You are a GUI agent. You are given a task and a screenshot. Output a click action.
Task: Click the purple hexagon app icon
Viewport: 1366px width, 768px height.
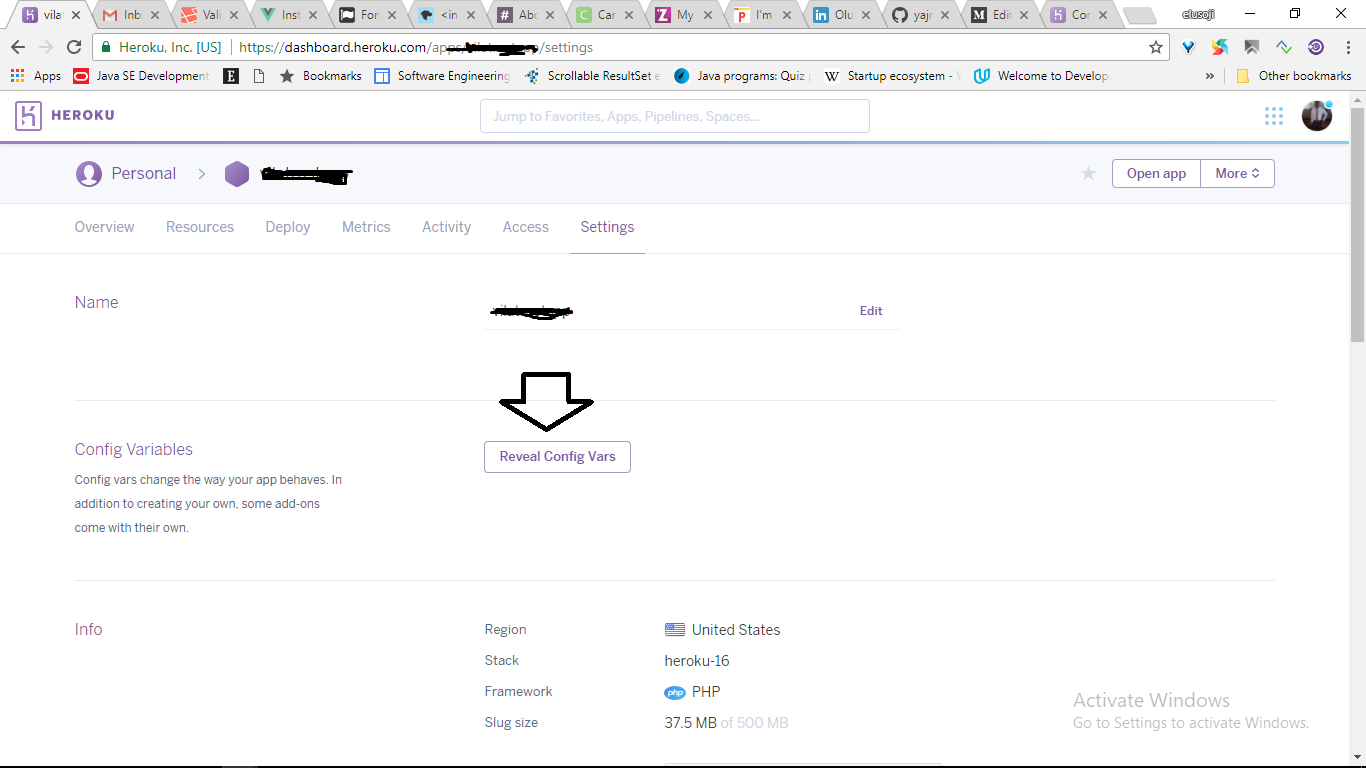click(x=237, y=174)
